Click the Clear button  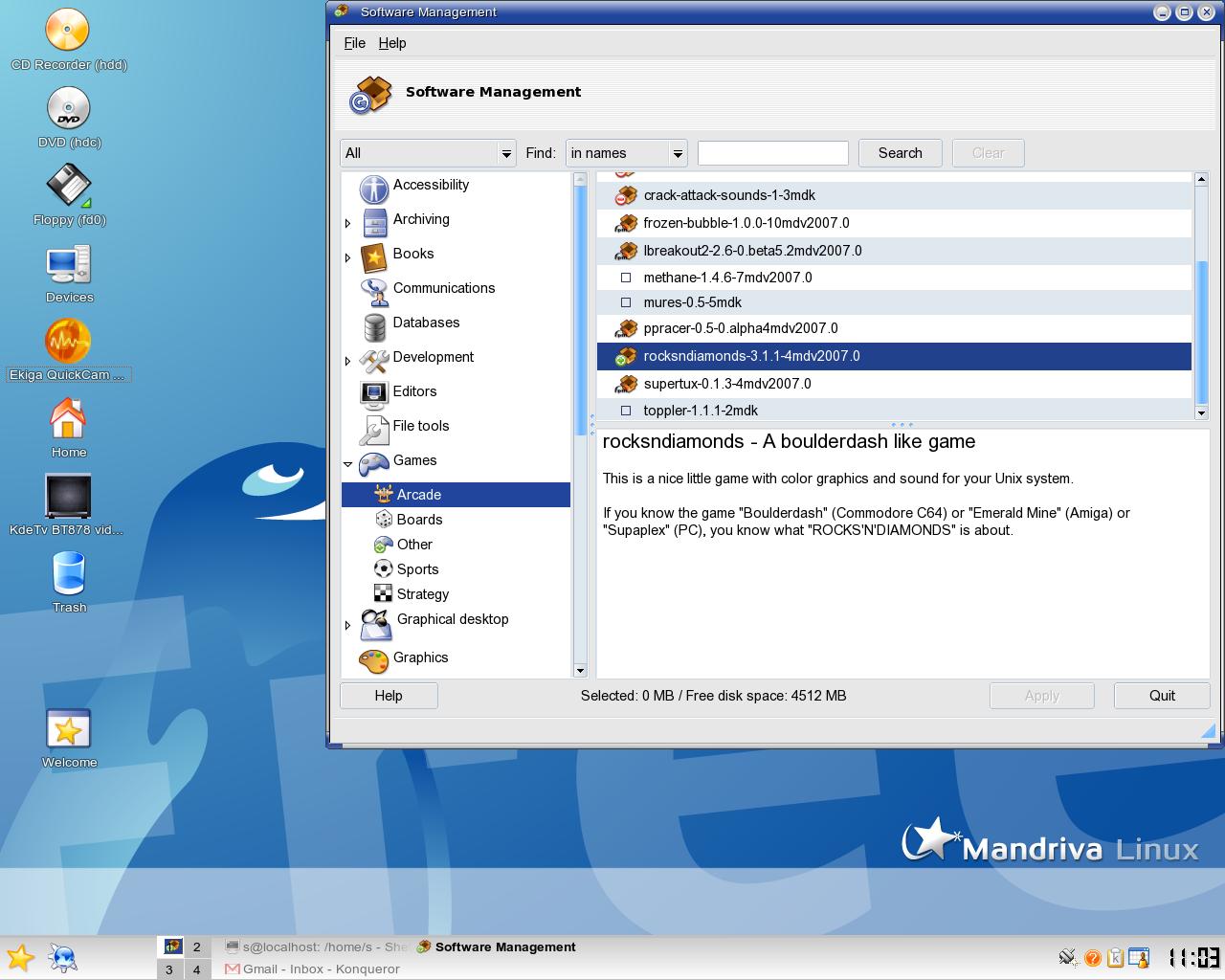[x=988, y=153]
